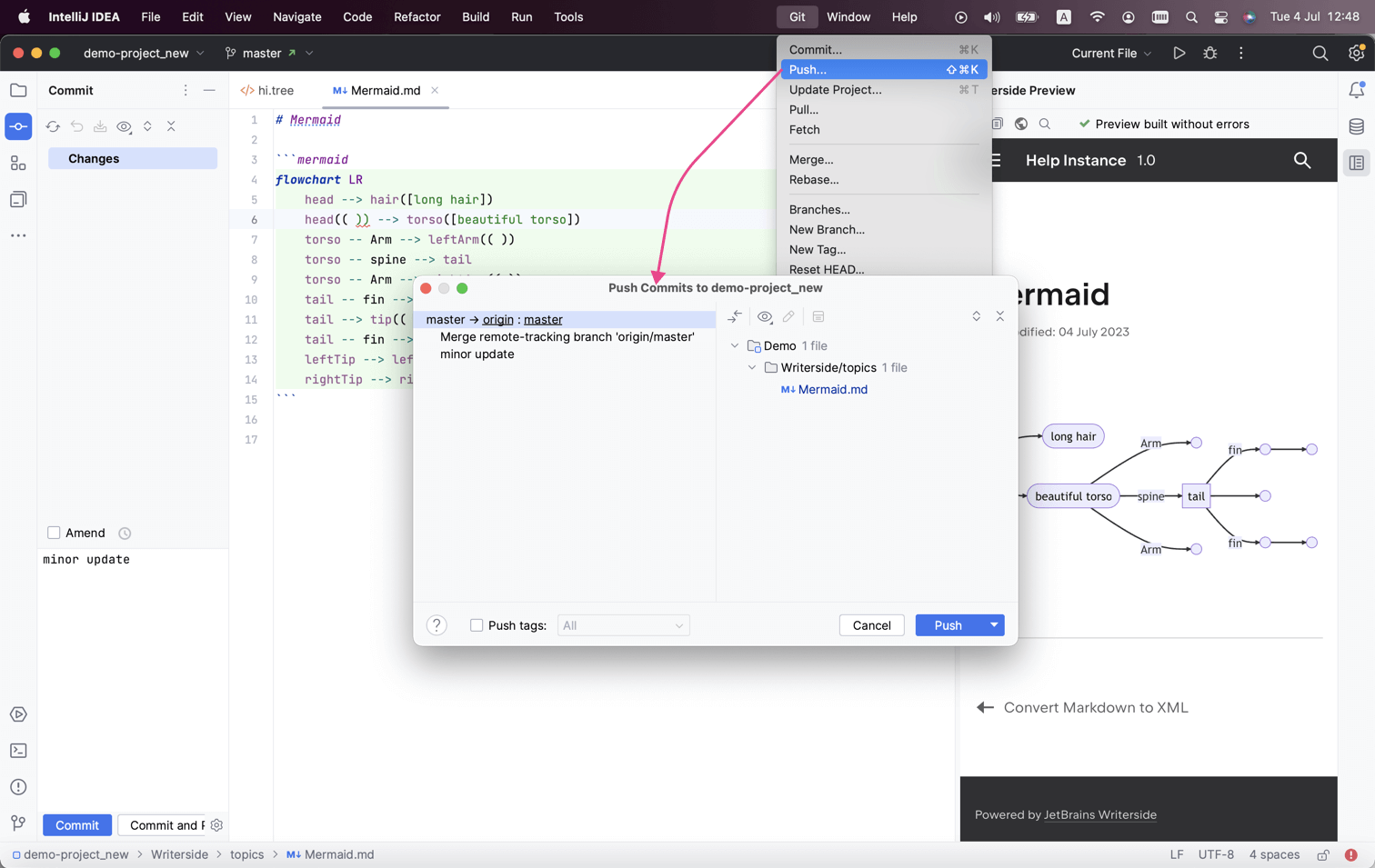Click the macOS Control Center icon

(1220, 17)
